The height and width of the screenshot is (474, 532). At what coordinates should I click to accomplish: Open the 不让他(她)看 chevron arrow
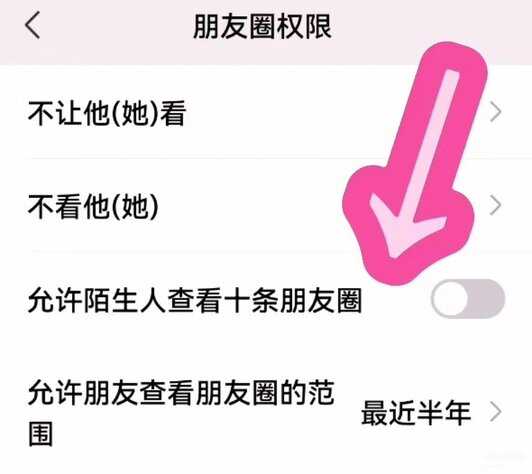(x=496, y=112)
